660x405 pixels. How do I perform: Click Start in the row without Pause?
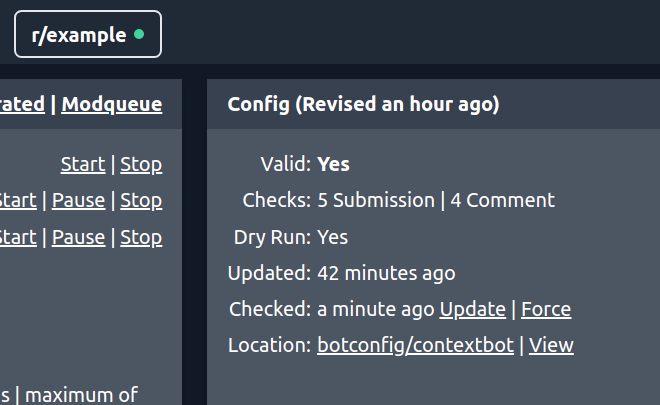point(83,164)
